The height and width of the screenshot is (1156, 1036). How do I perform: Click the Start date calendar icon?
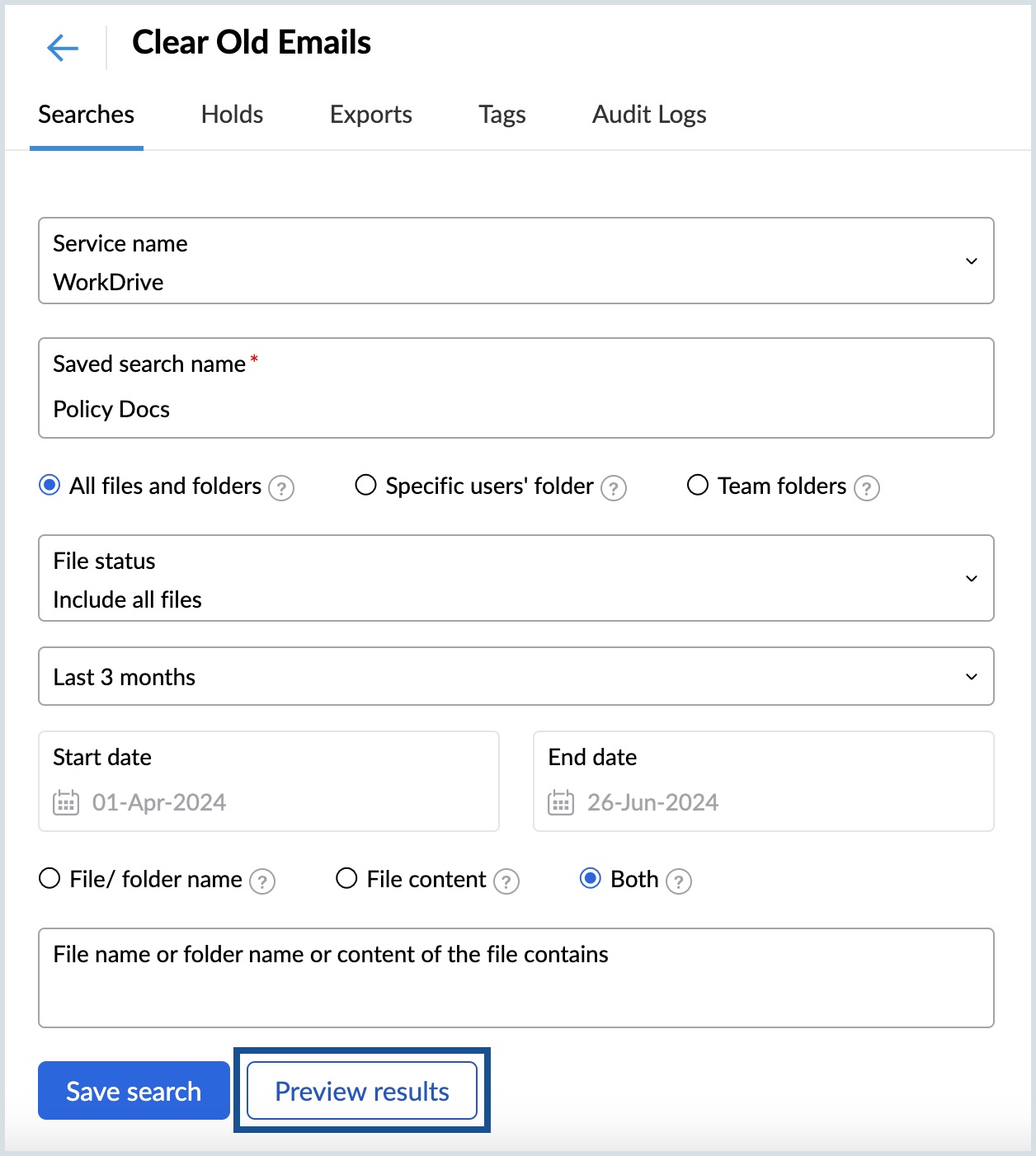pos(66,802)
